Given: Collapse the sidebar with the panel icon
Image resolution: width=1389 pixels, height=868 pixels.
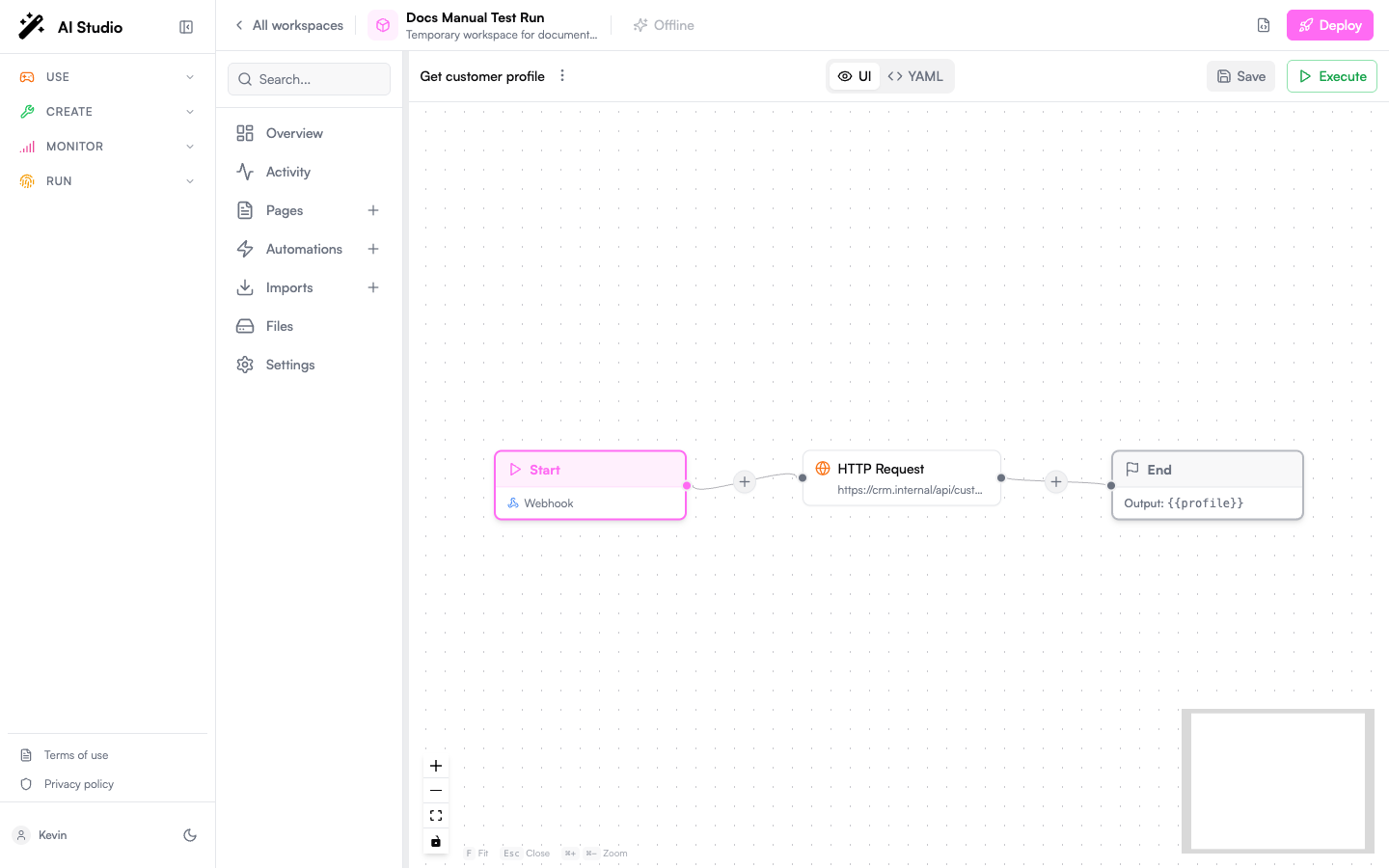Looking at the screenshot, I should [186, 27].
